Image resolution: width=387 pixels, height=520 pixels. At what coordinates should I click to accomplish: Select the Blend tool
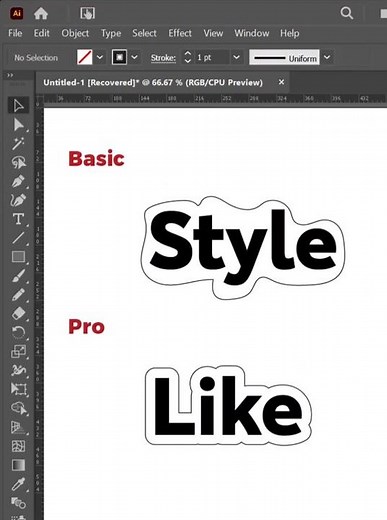pos(18,502)
